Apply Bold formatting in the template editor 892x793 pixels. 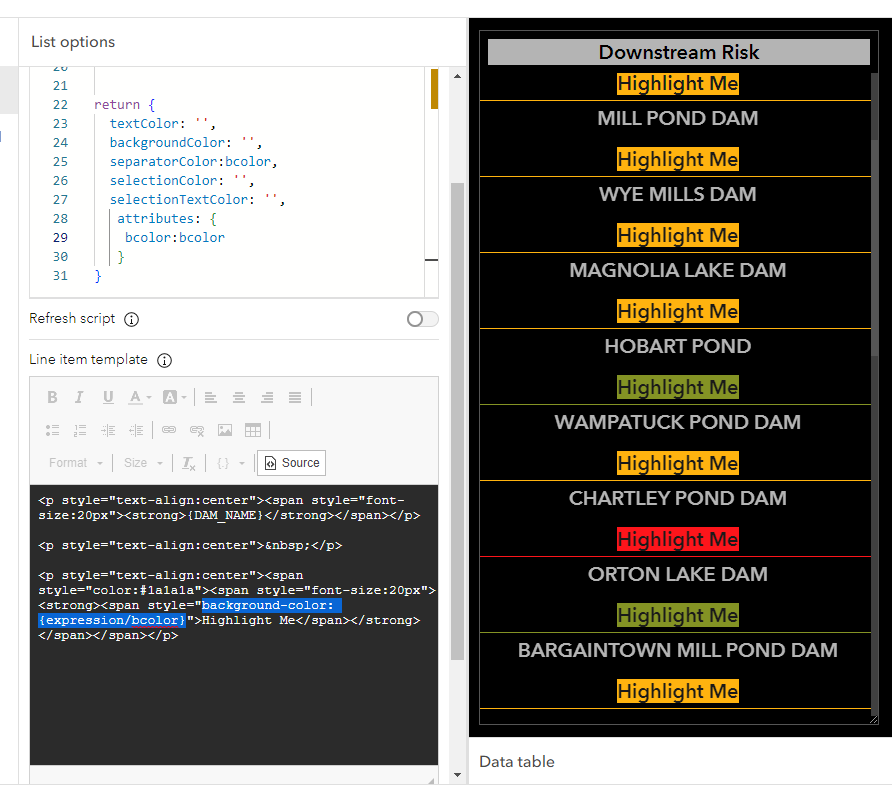(53, 397)
